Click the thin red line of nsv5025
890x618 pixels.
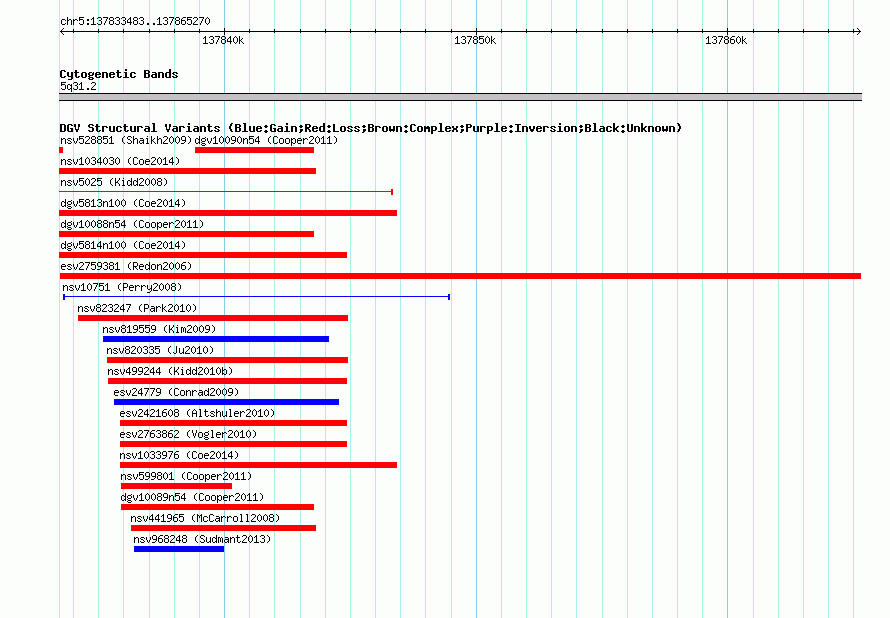click(226, 192)
